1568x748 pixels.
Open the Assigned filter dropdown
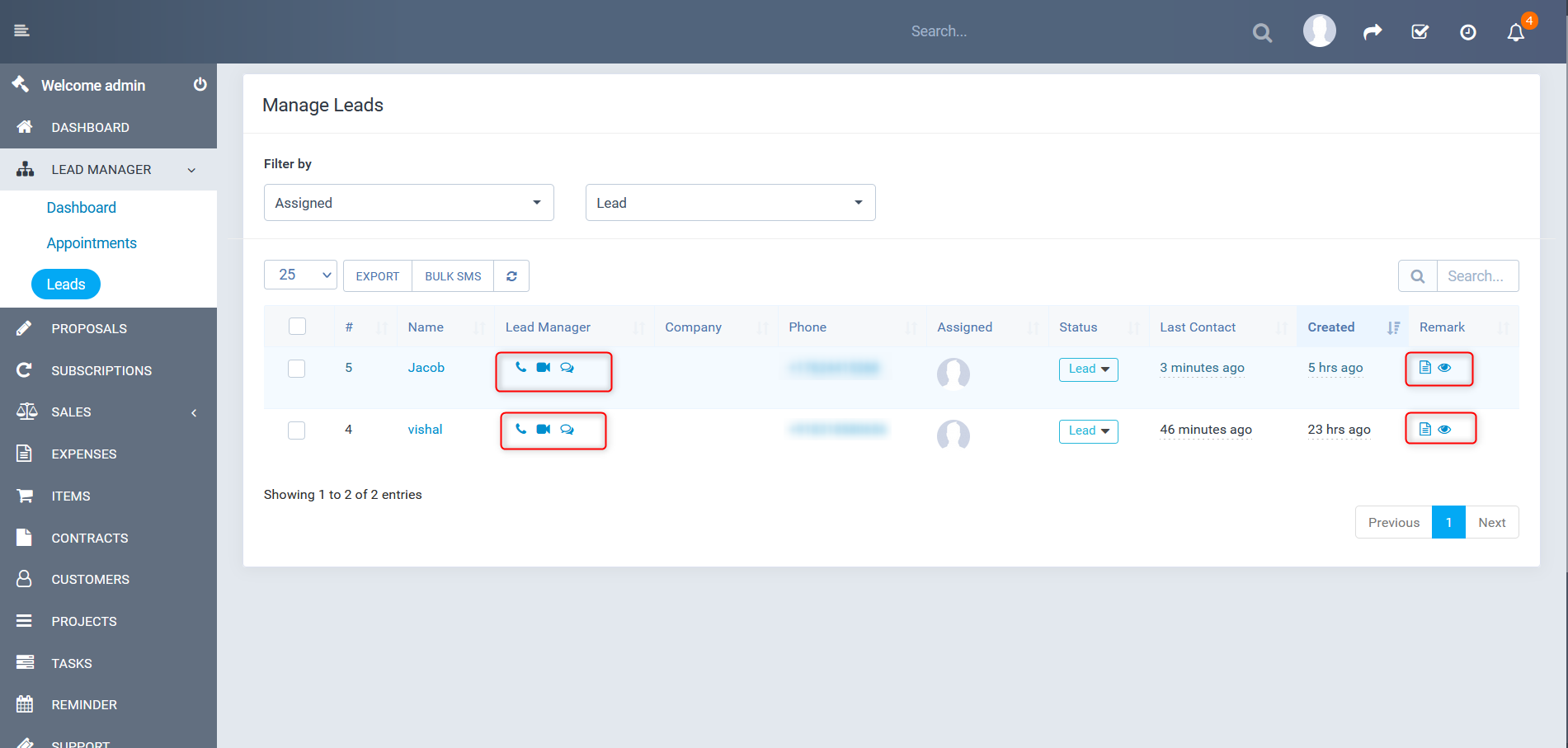408,202
